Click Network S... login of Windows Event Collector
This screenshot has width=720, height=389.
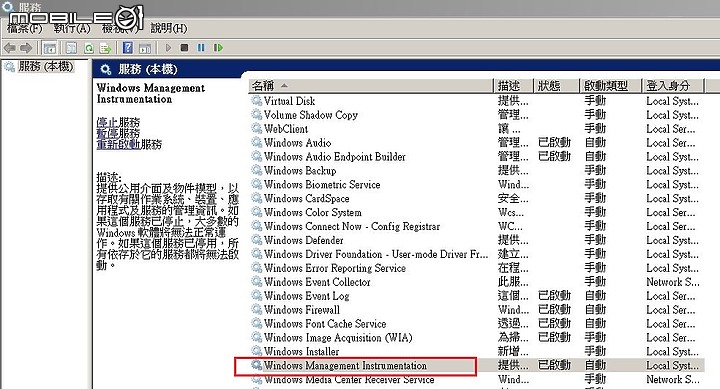point(673,282)
